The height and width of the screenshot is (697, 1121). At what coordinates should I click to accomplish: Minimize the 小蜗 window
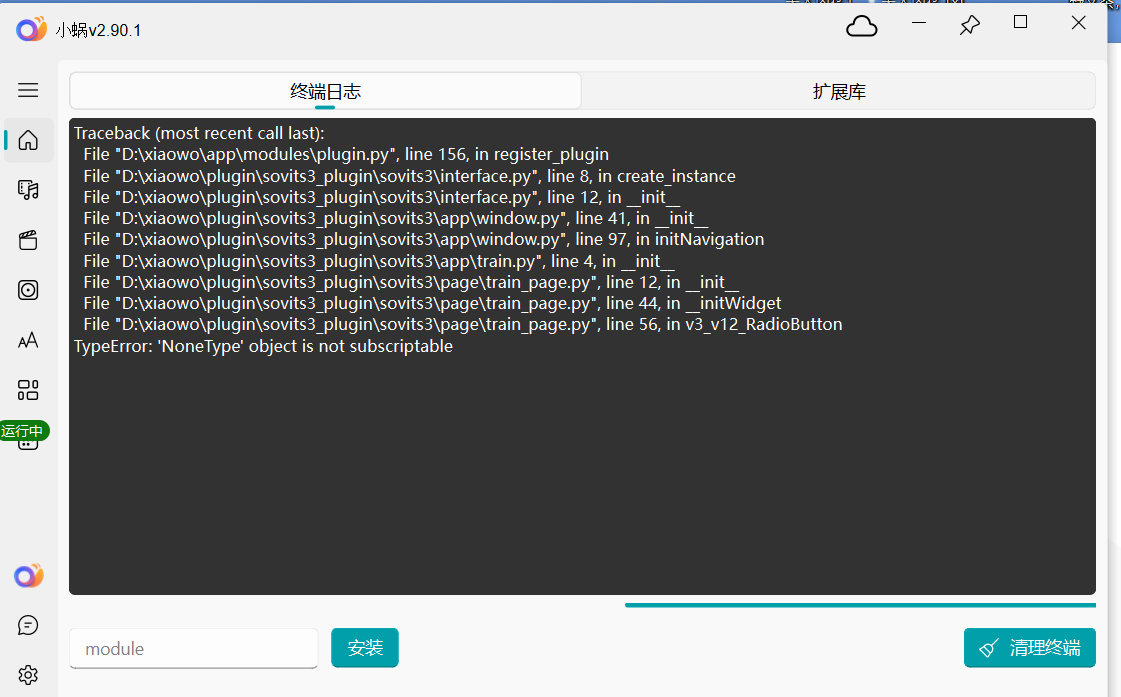tap(919, 24)
